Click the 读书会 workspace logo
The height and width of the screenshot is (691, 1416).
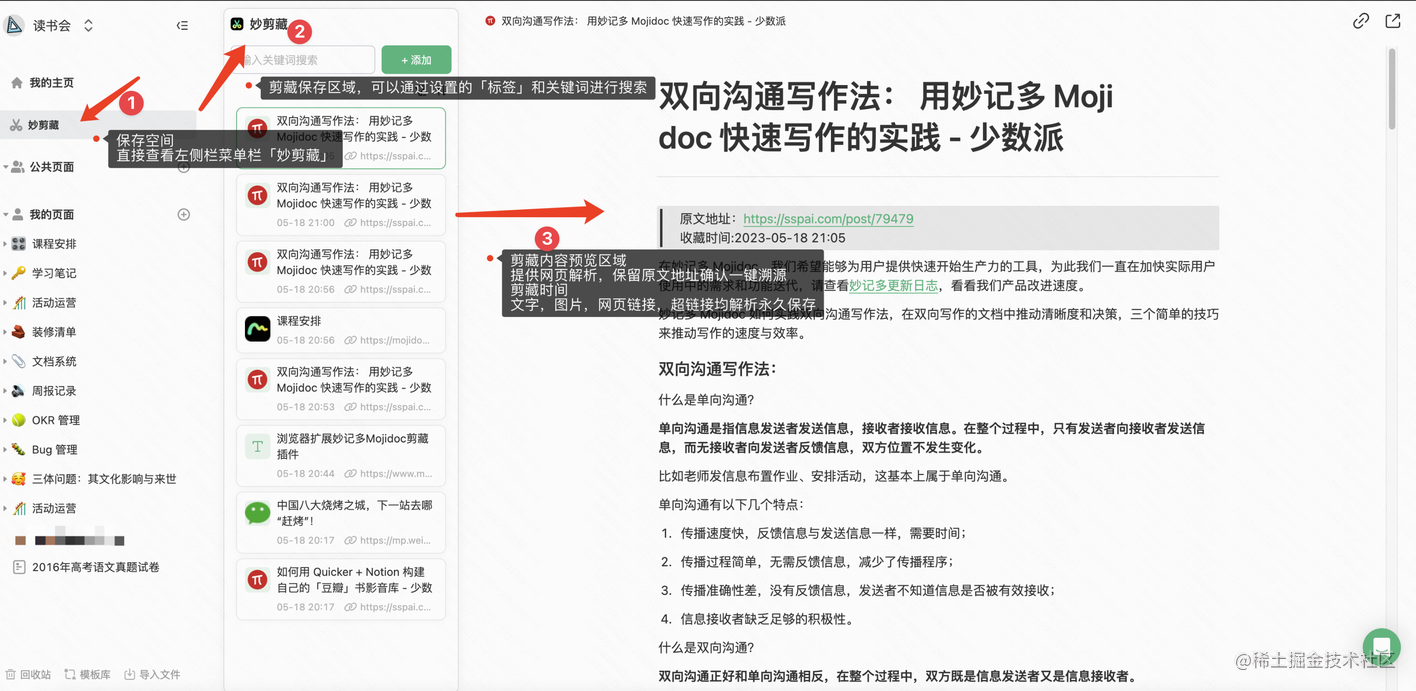tap(14, 25)
